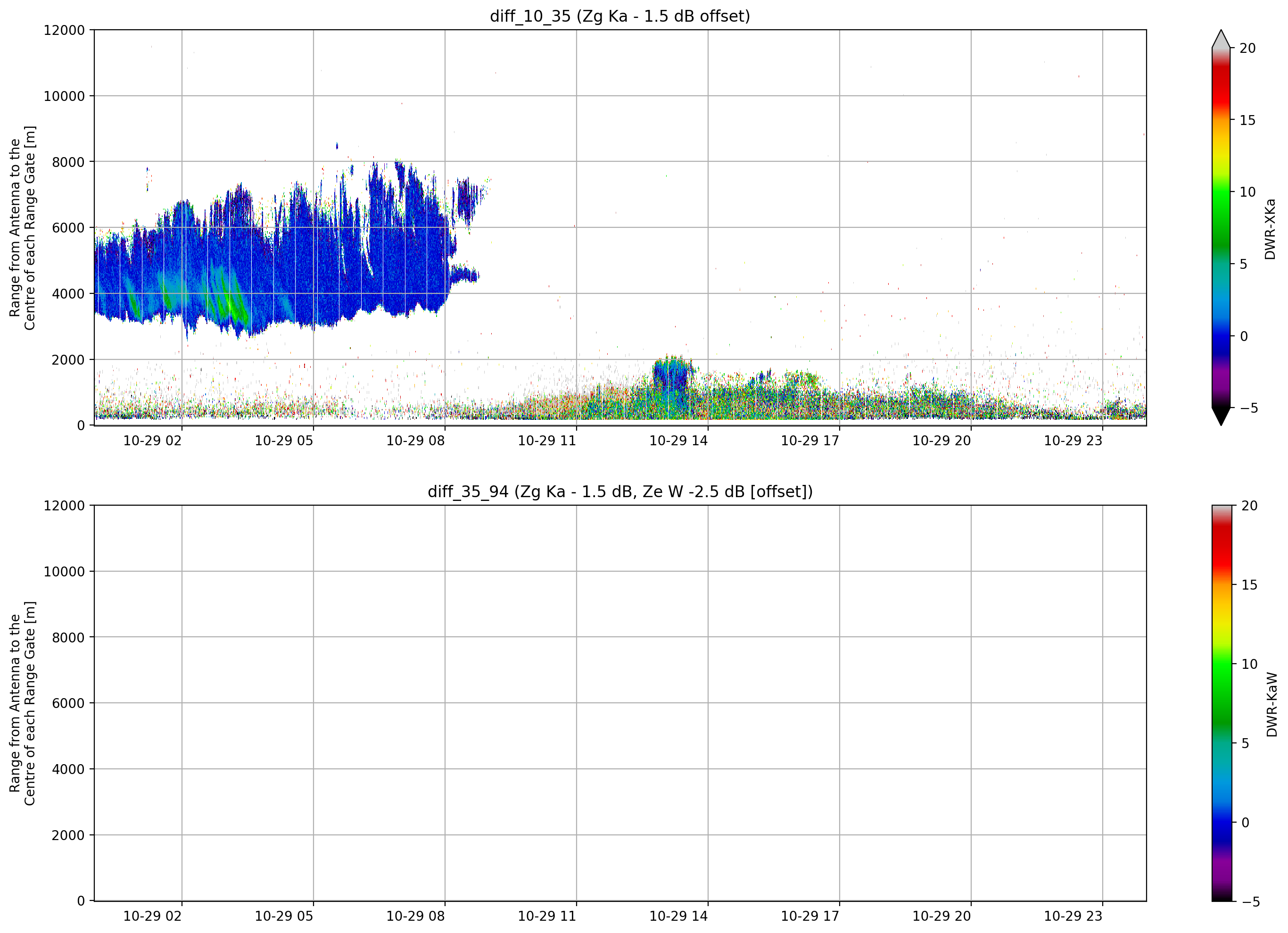The width and height of the screenshot is (1288, 933).
Task: Click the 6000 y-axis tick on bottom plot
Action: click(68, 703)
